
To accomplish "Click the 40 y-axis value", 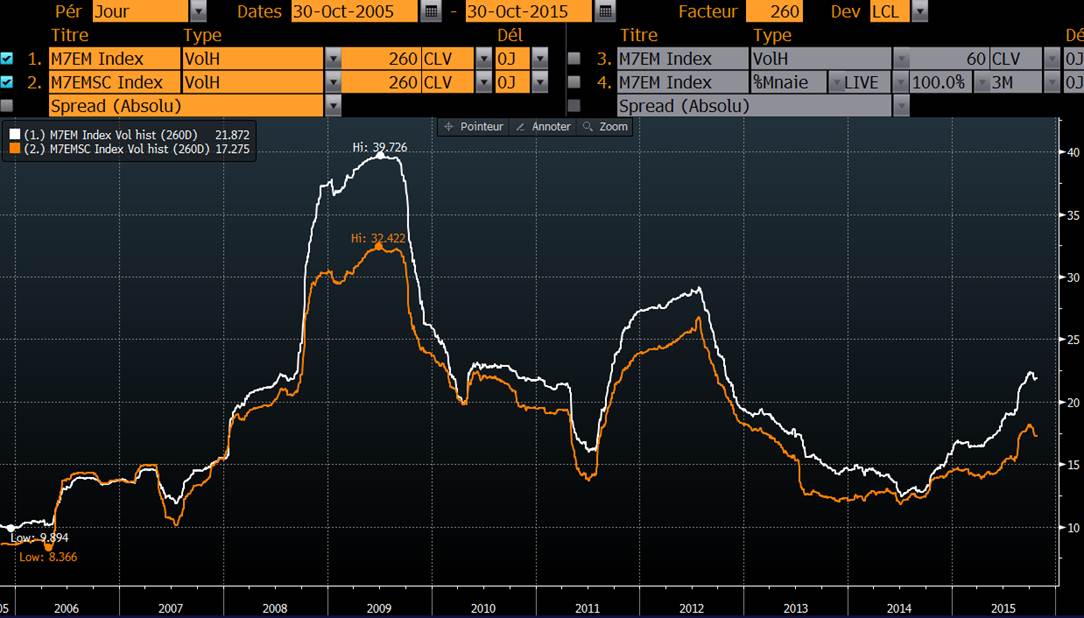I will pyautogui.click(x=1073, y=152).
